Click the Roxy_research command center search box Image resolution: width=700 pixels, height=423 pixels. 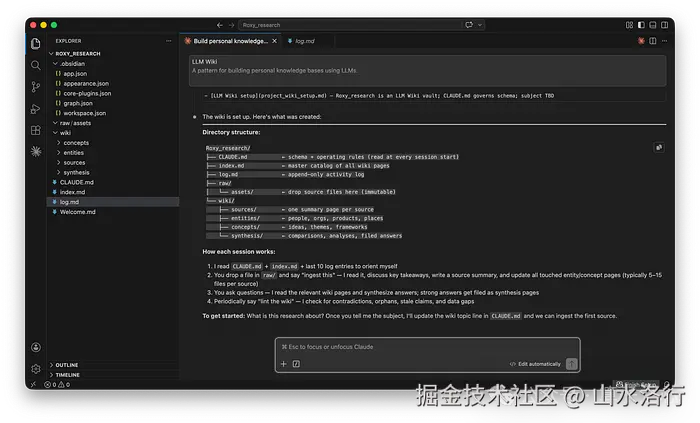pos(350,25)
